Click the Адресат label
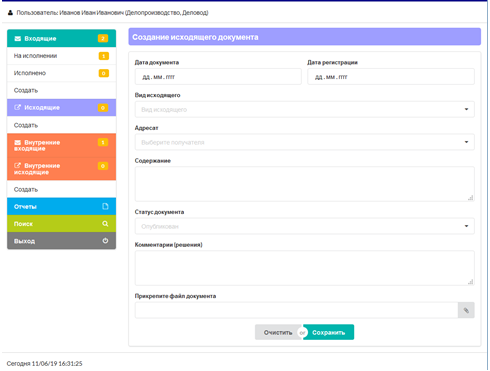Screen dimensions: 490x371 [x=146, y=128]
